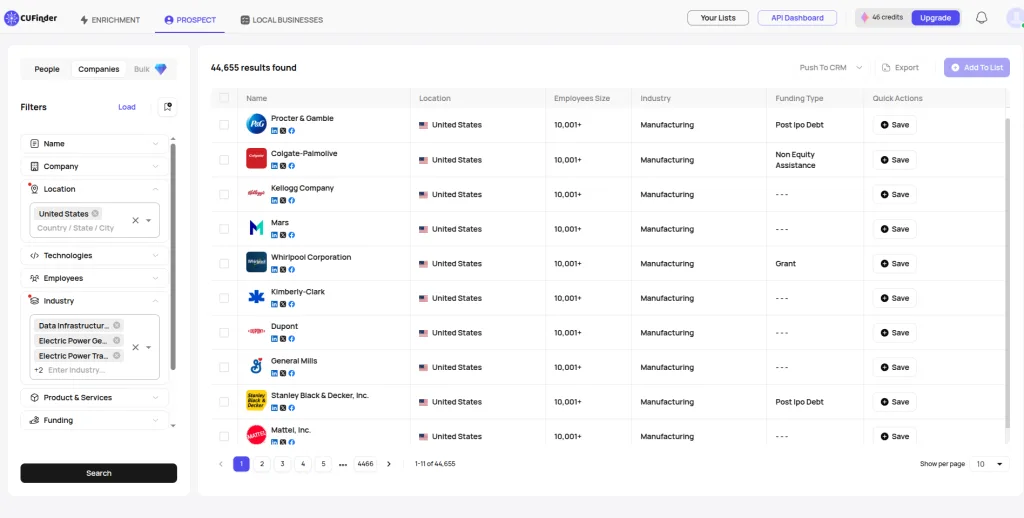The image size is (1024, 518).
Task: Remove the Electric Power Tra... industry tag
Action: coord(116,356)
